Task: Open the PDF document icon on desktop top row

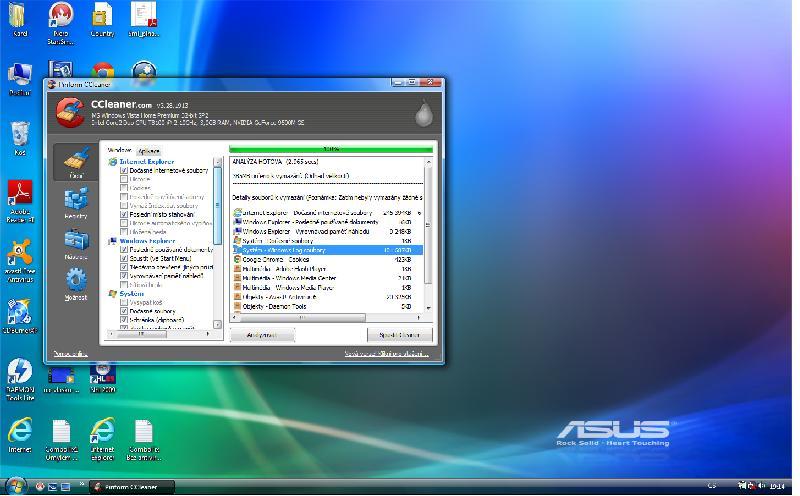Action: tap(144, 20)
